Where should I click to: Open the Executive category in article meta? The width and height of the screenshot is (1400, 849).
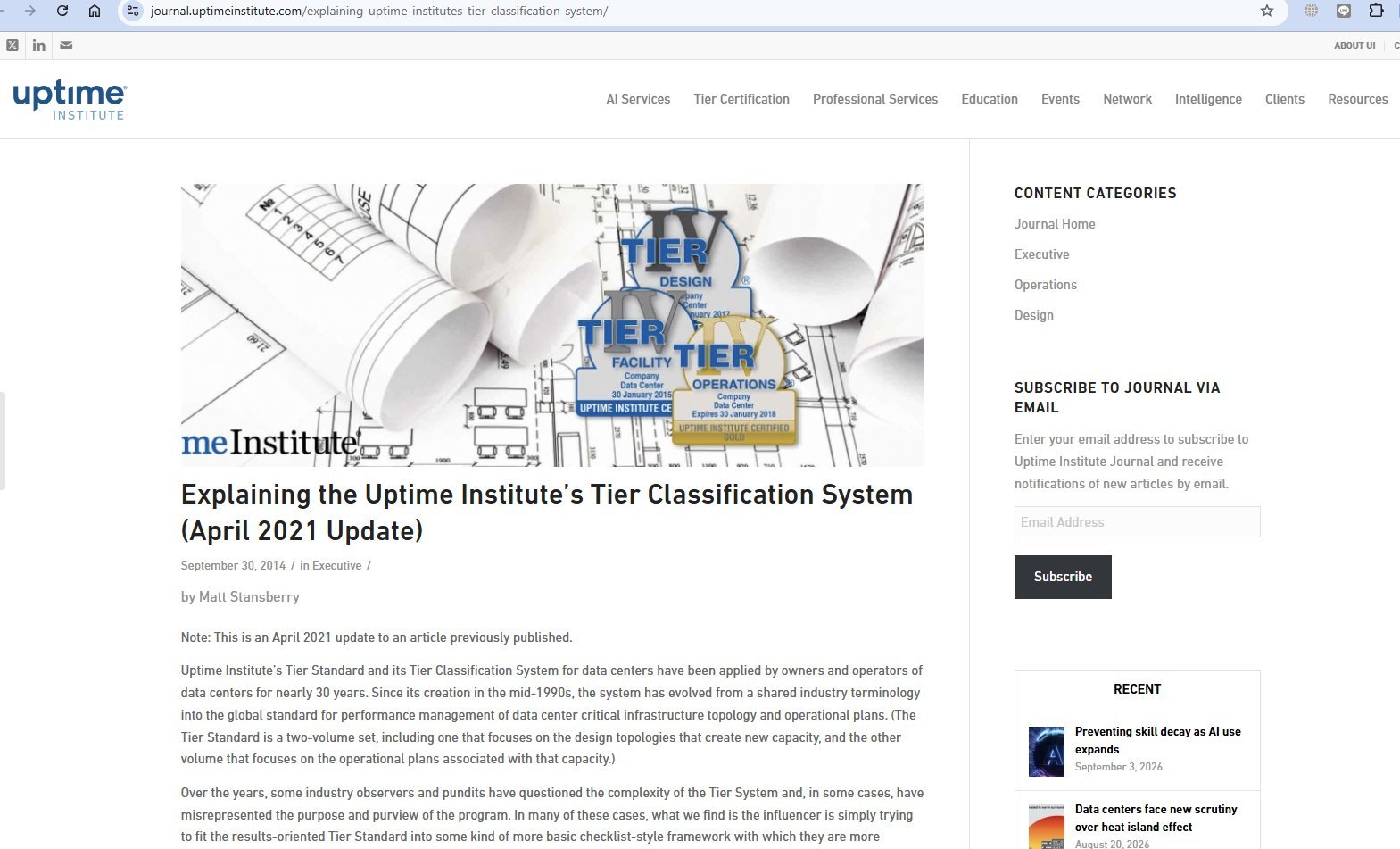point(336,565)
